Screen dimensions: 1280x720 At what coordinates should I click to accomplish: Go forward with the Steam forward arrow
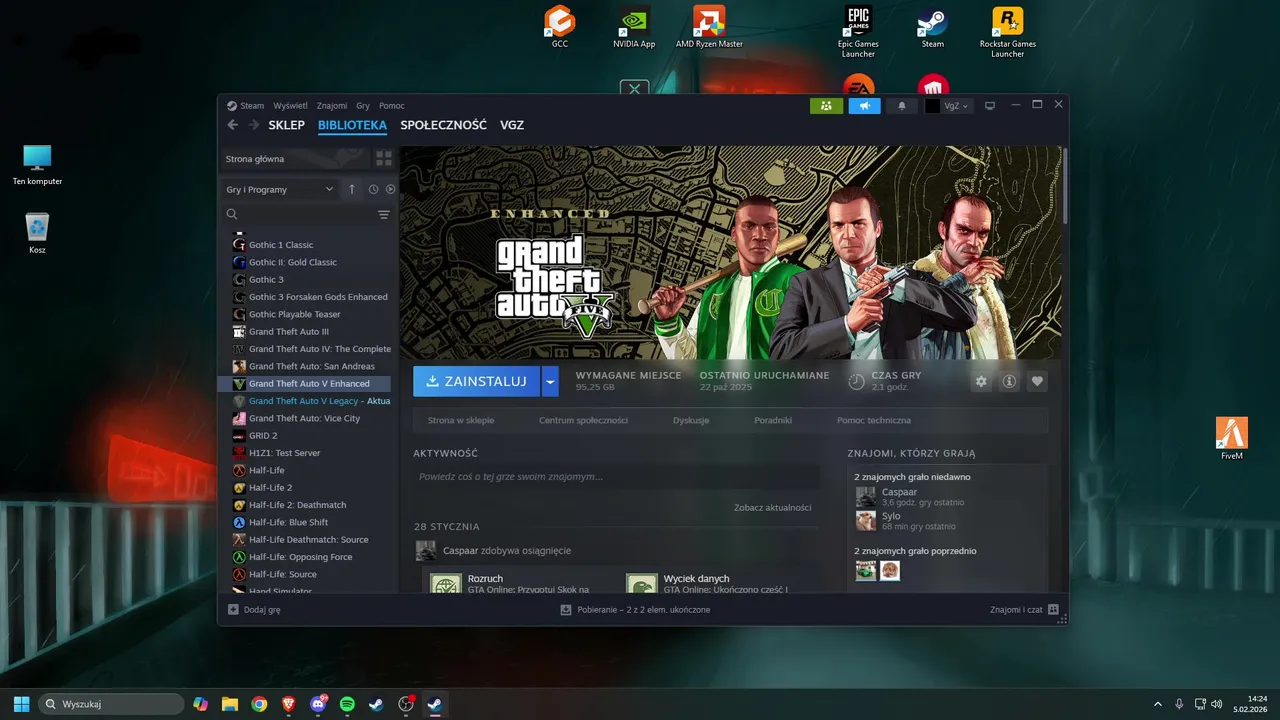coord(254,125)
